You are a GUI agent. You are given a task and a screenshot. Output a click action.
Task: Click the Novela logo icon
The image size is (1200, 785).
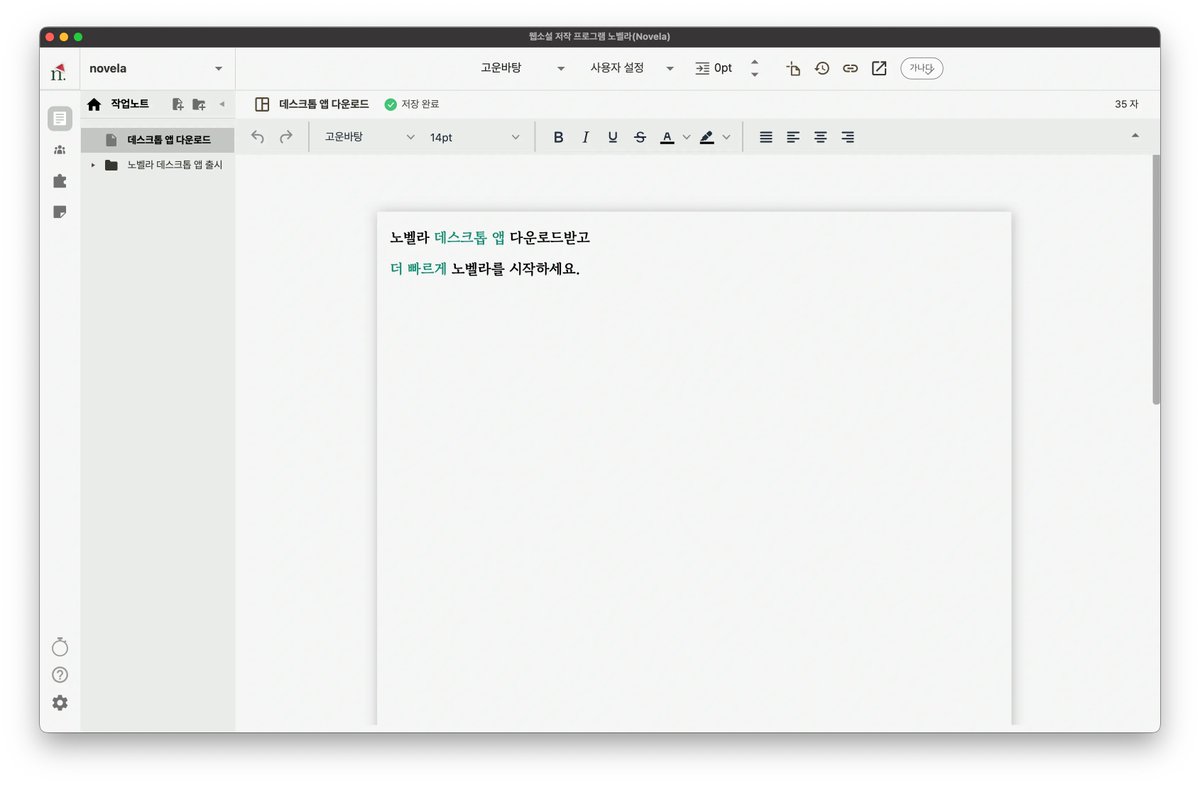pyautogui.click(x=58, y=72)
